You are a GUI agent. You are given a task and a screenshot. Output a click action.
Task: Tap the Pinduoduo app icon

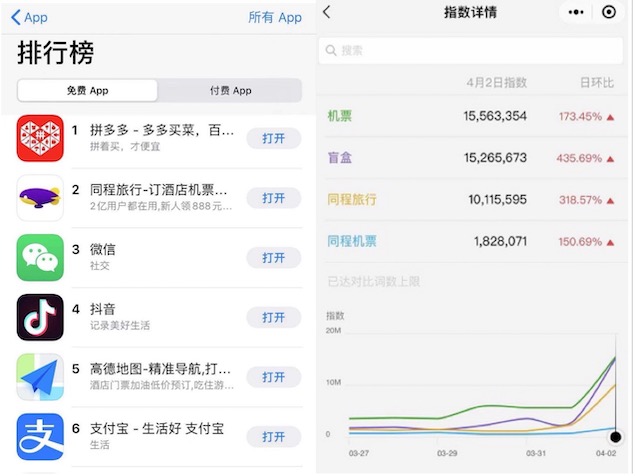40,138
